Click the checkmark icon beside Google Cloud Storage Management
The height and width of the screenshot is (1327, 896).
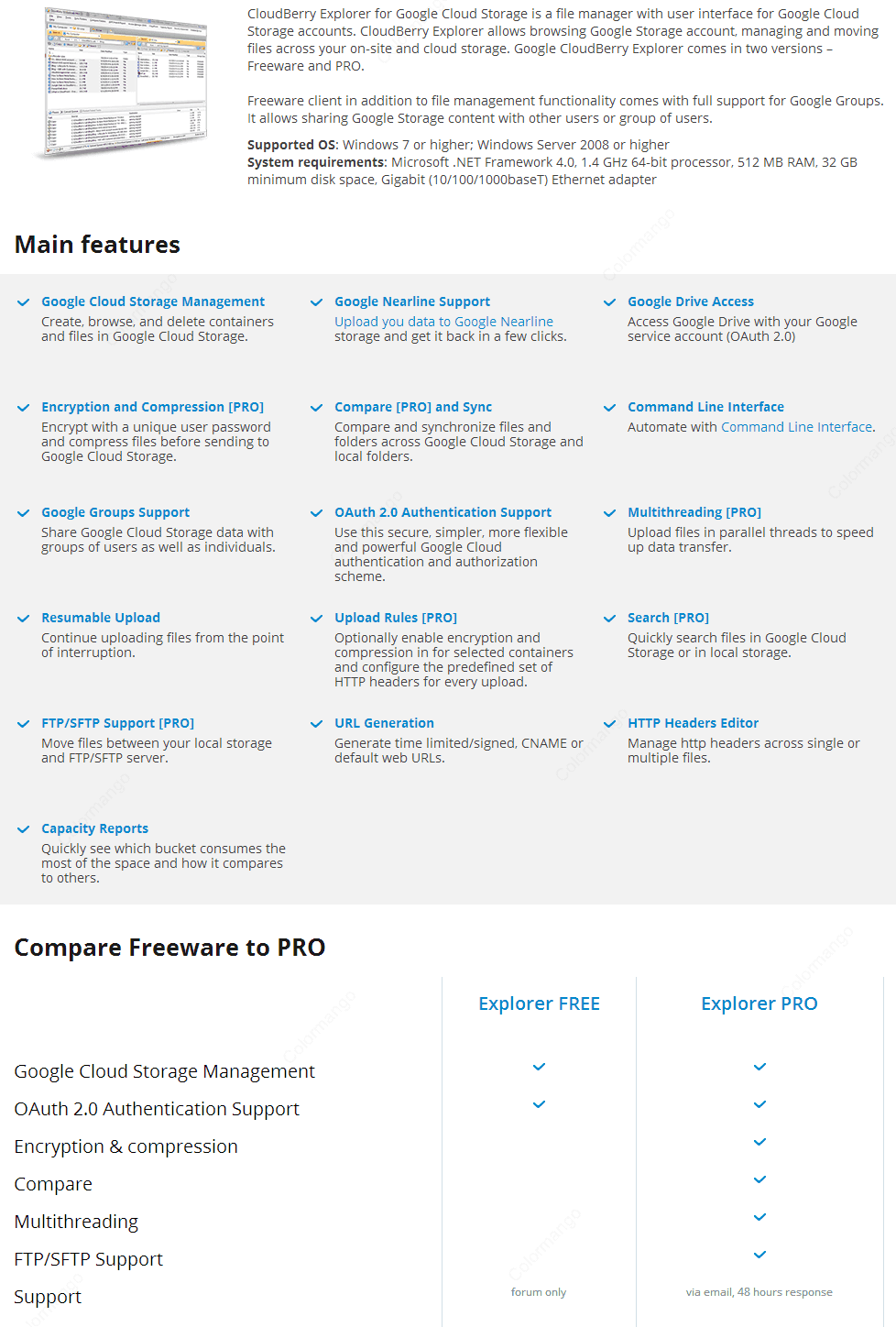(24, 302)
